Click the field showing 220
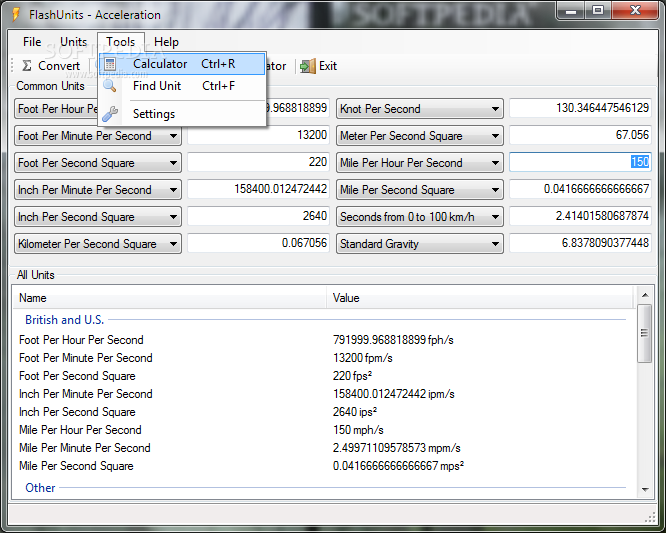The image size is (666, 533). click(258, 162)
